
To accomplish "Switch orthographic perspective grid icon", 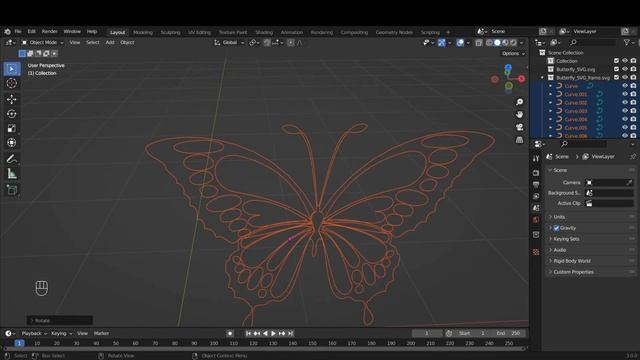I will [519, 140].
